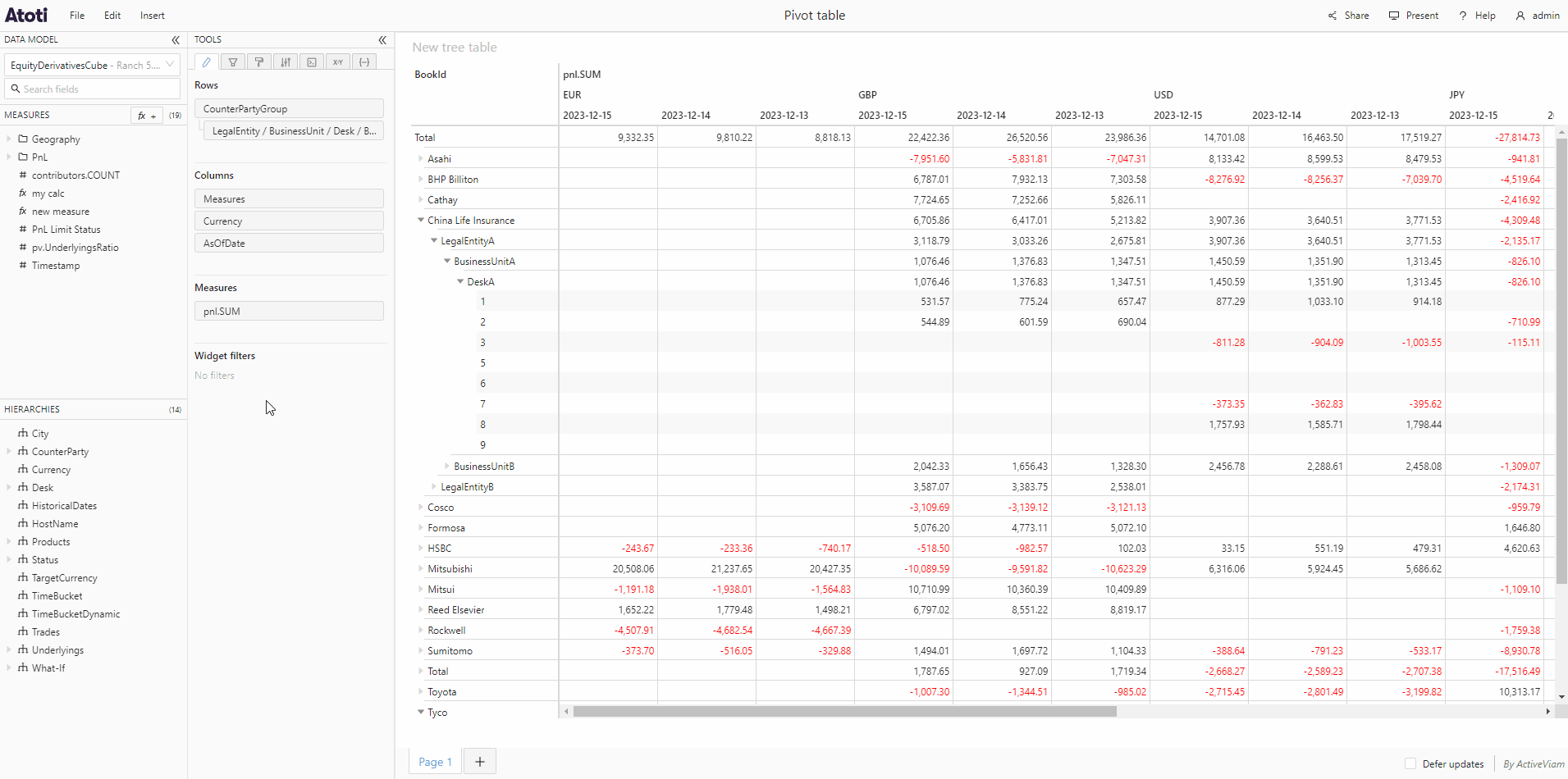This screenshot has width=1568, height=779.
Task: Select the pencil content editor tab
Action: [x=207, y=61]
